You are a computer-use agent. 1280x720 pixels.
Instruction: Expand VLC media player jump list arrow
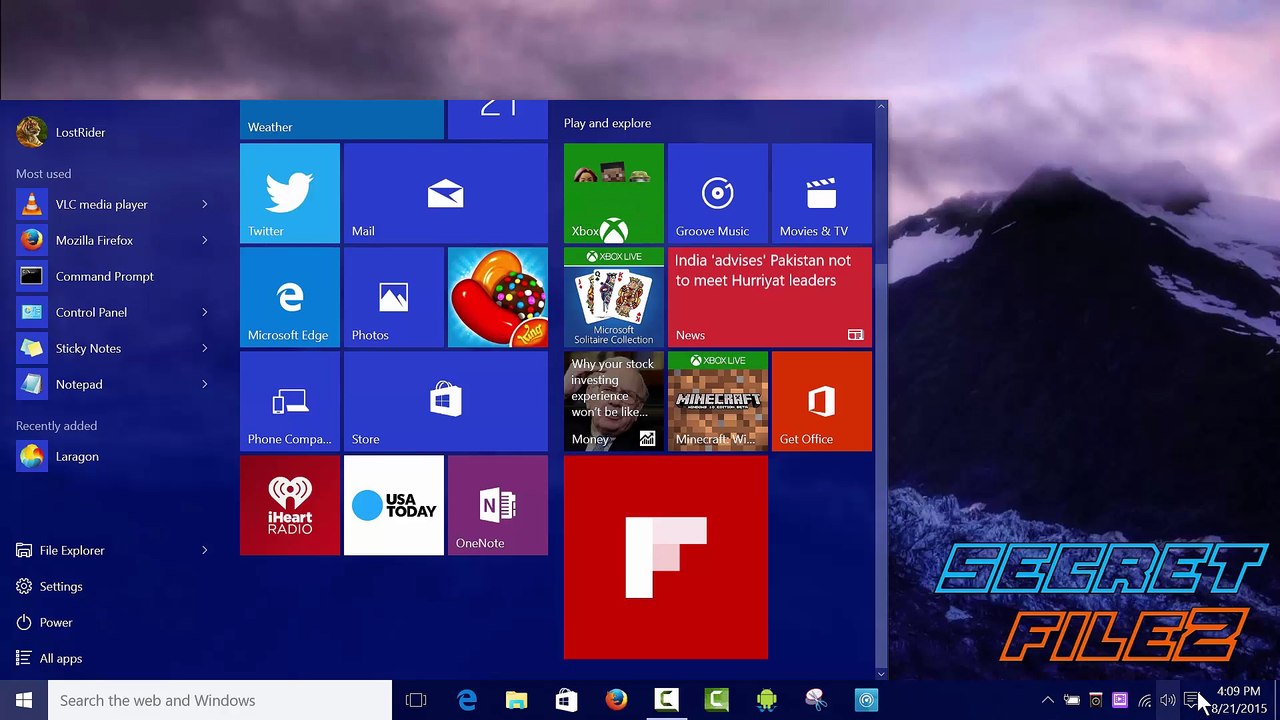(x=205, y=204)
